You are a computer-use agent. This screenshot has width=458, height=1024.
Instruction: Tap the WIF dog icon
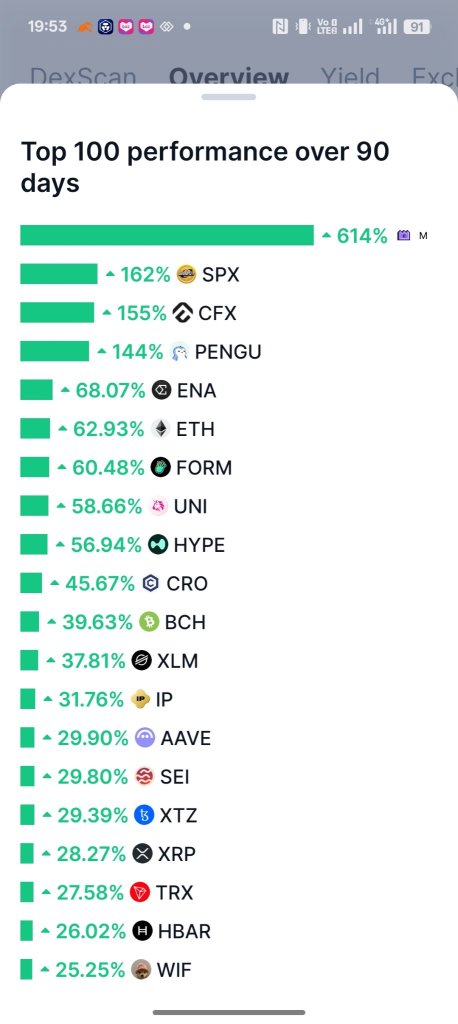[140, 970]
